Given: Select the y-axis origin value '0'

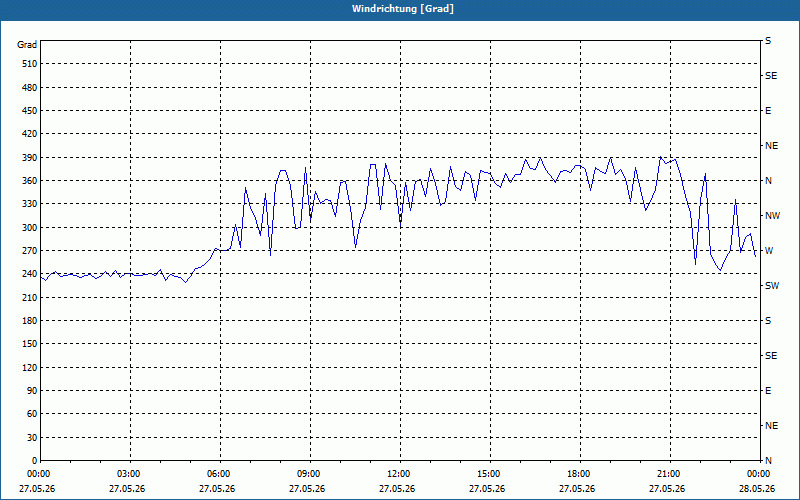Looking at the screenshot, I should (35, 461).
